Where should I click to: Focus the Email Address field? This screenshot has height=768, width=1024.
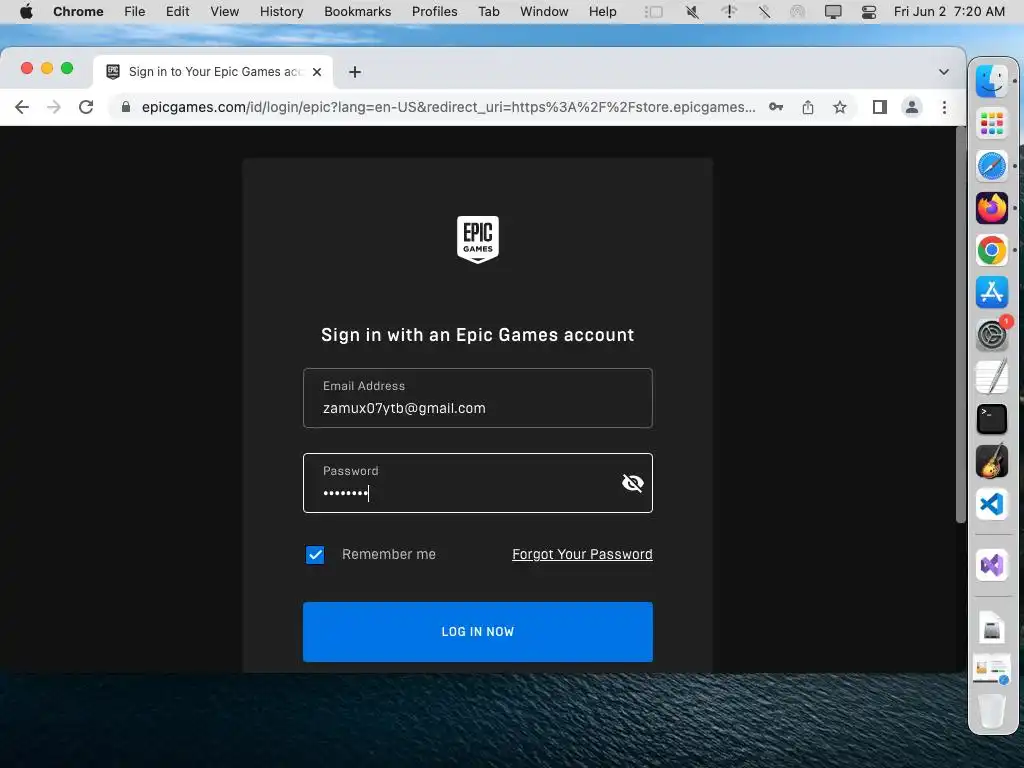[477, 398]
